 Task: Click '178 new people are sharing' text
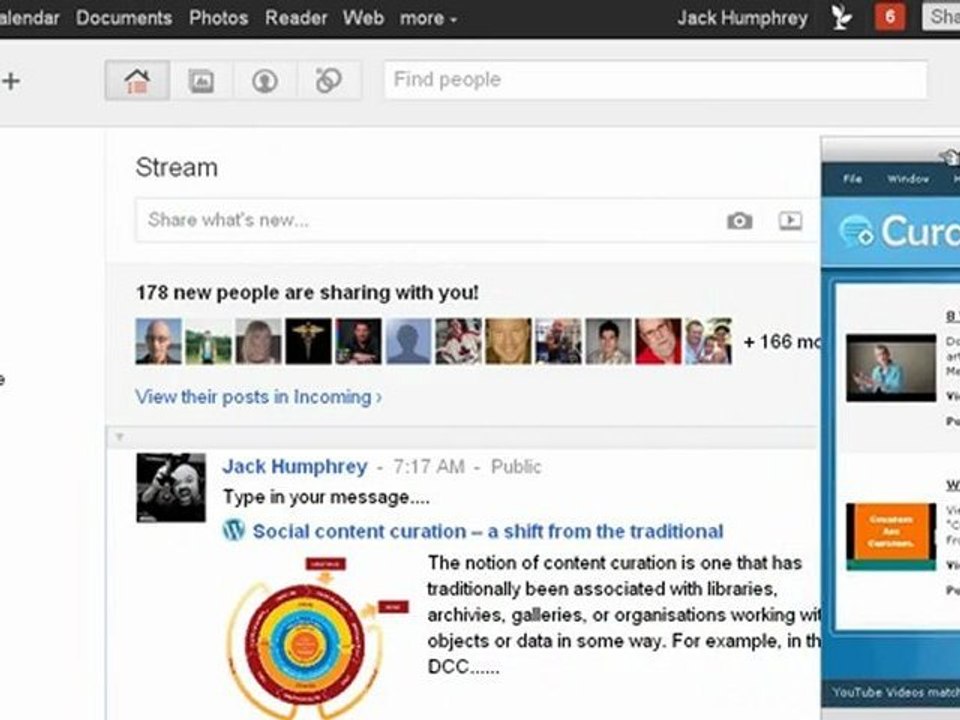coord(307,293)
